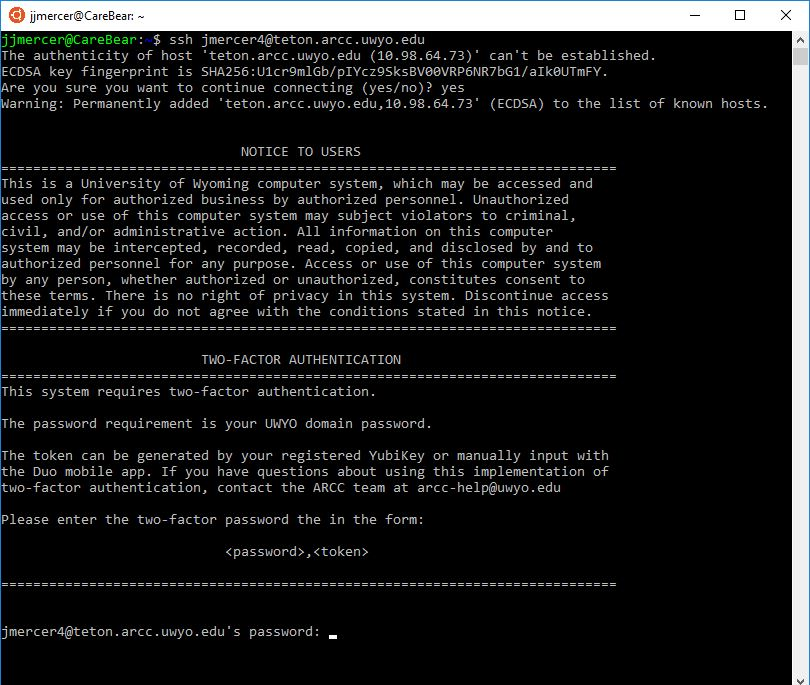Image resolution: width=810 pixels, height=685 pixels.
Task: Click the 'This system requires two-factor authentication.' line
Action: click(x=189, y=392)
